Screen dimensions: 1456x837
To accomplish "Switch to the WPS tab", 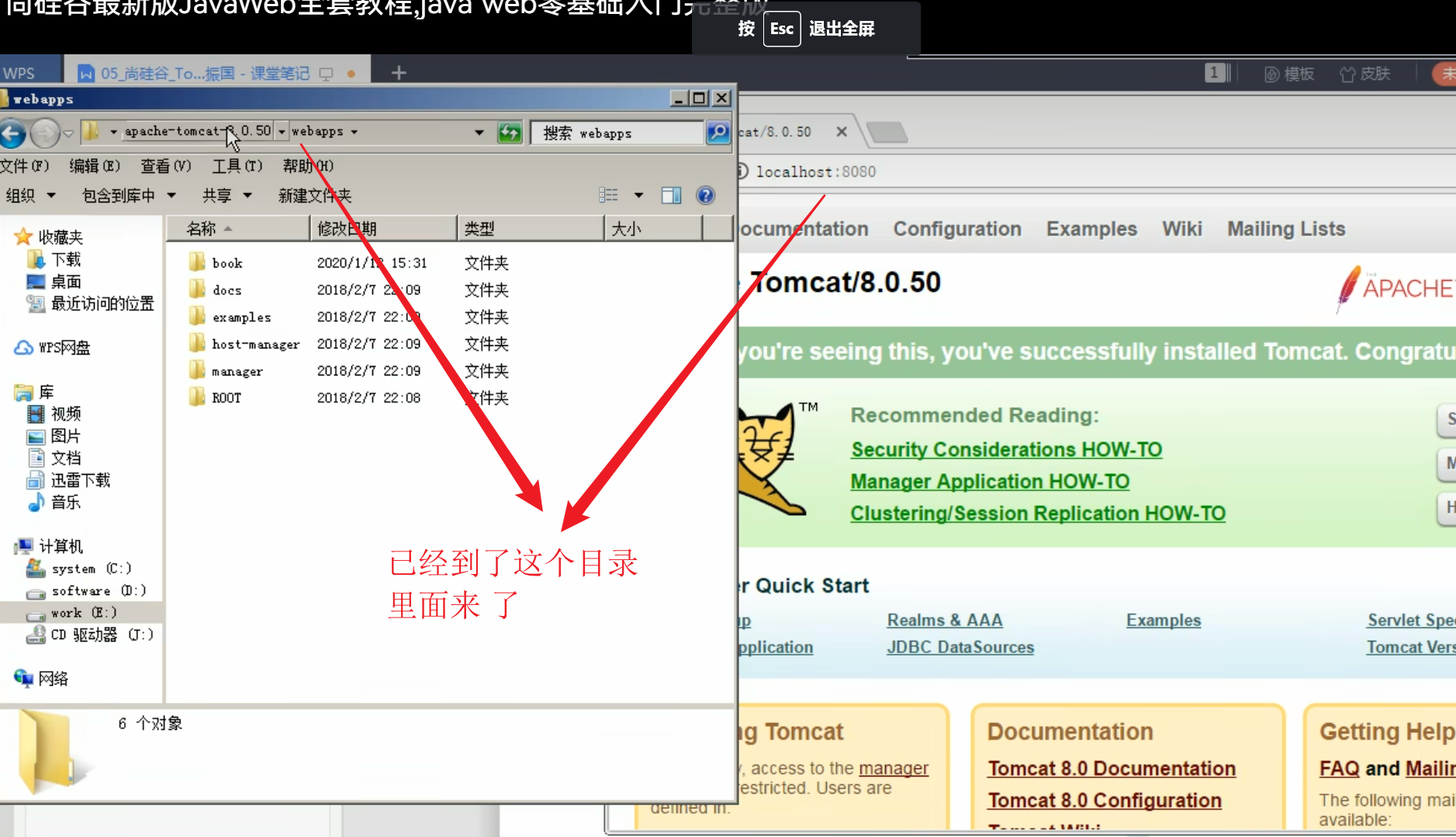I will [x=29, y=73].
